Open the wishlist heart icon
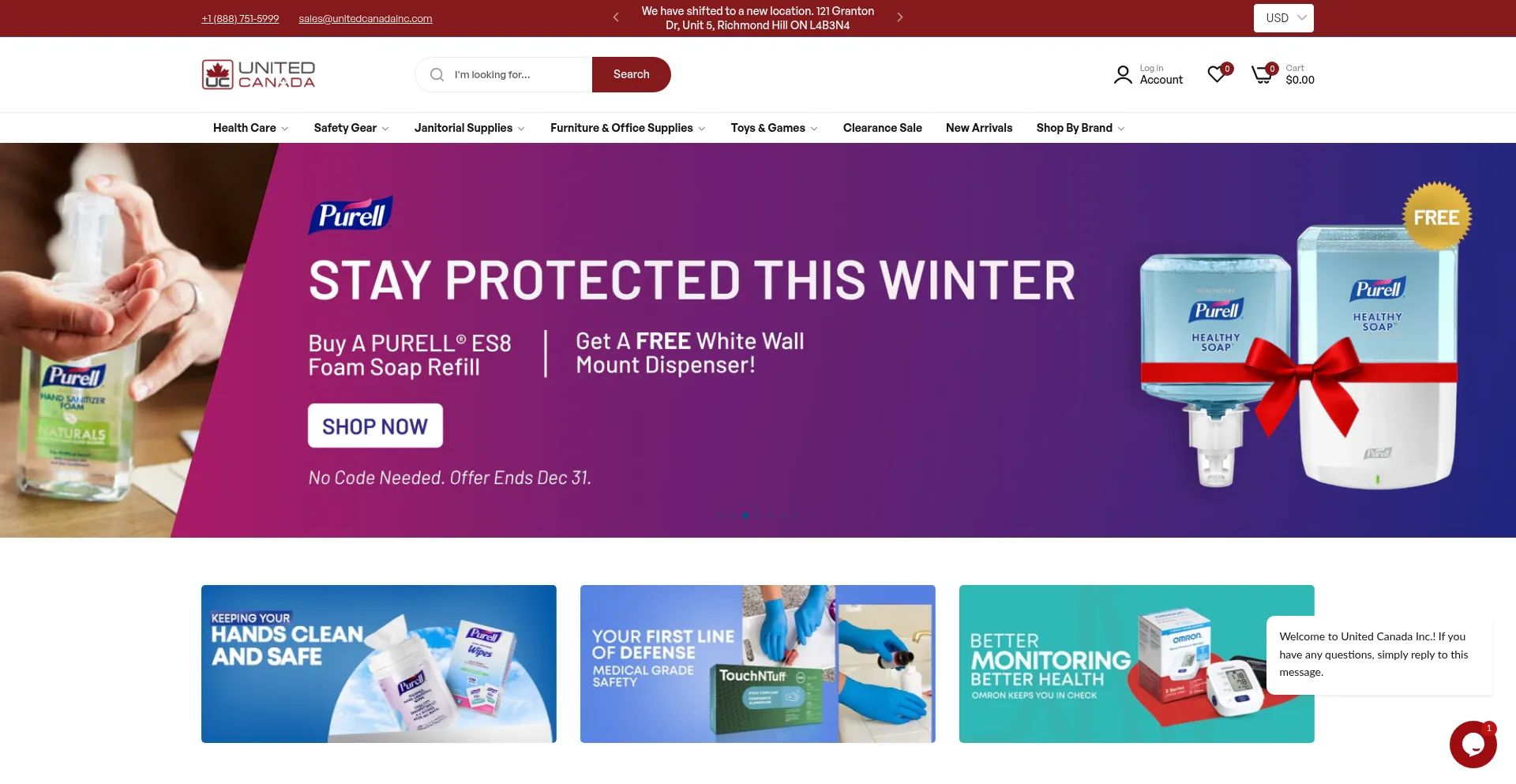Screen dimensions: 1516x784 tap(1218, 73)
